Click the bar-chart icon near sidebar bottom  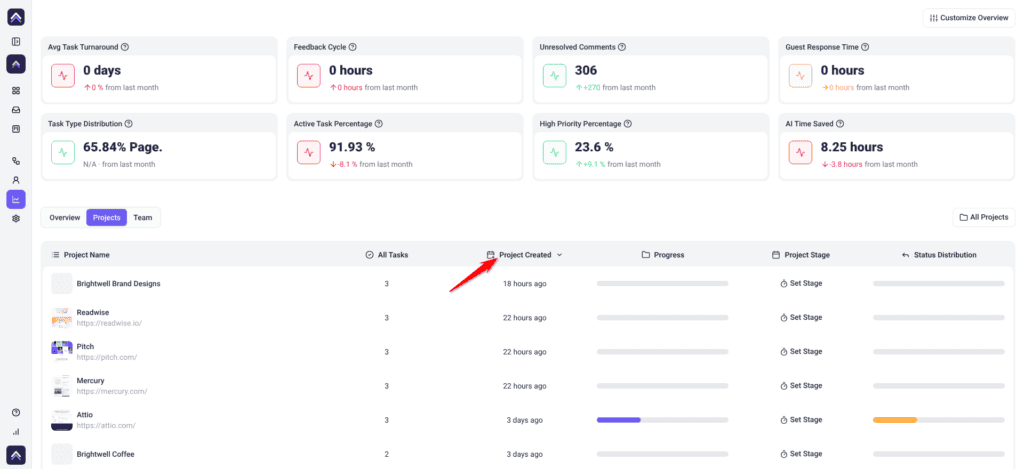click(16, 432)
